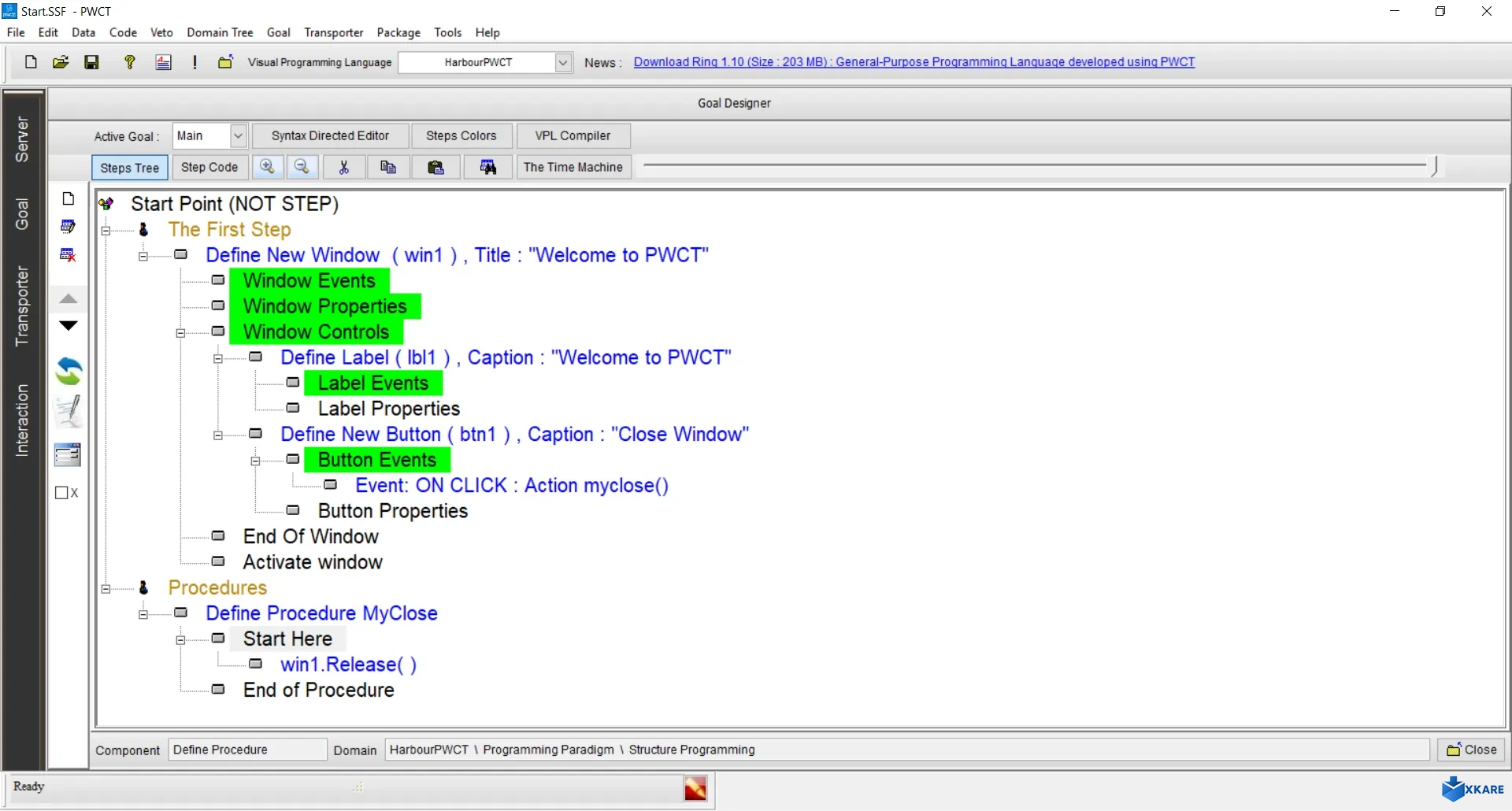The height and width of the screenshot is (811, 1512).
Task: Click the delete step red X icon
Action: (69, 255)
